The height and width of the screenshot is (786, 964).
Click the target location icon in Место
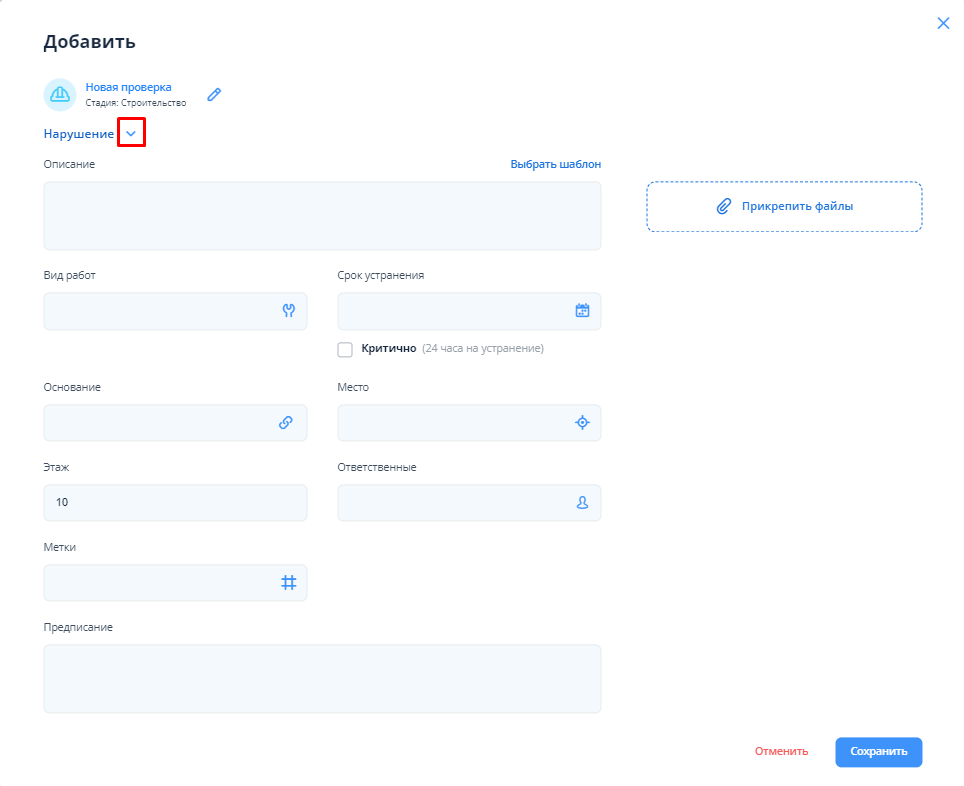pos(582,423)
